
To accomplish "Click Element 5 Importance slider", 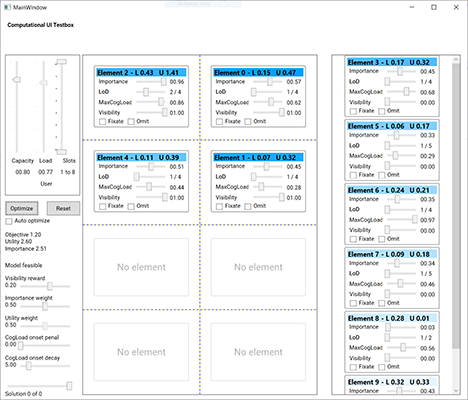I will pos(400,135).
